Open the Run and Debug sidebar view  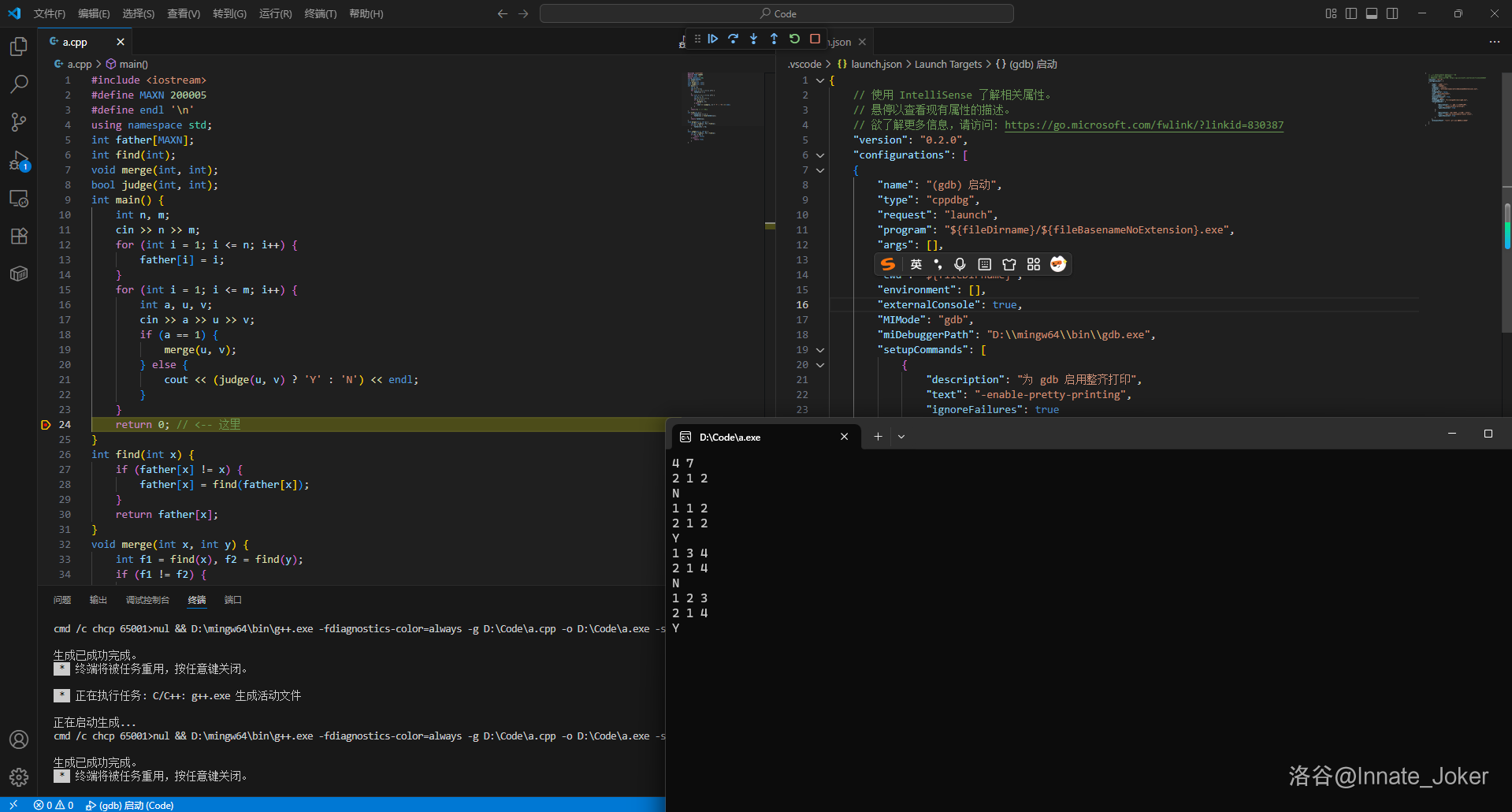(x=19, y=162)
